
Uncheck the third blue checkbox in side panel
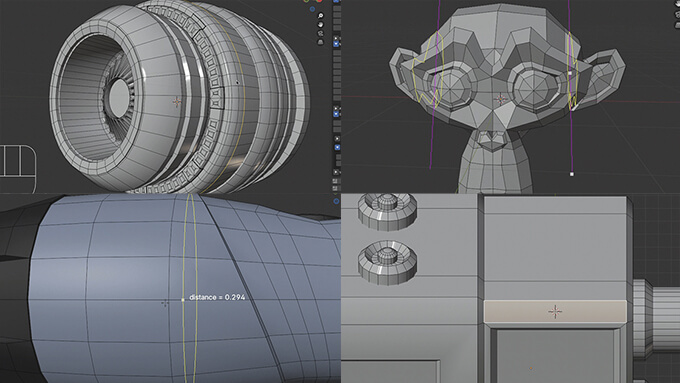[x=337, y=147]
